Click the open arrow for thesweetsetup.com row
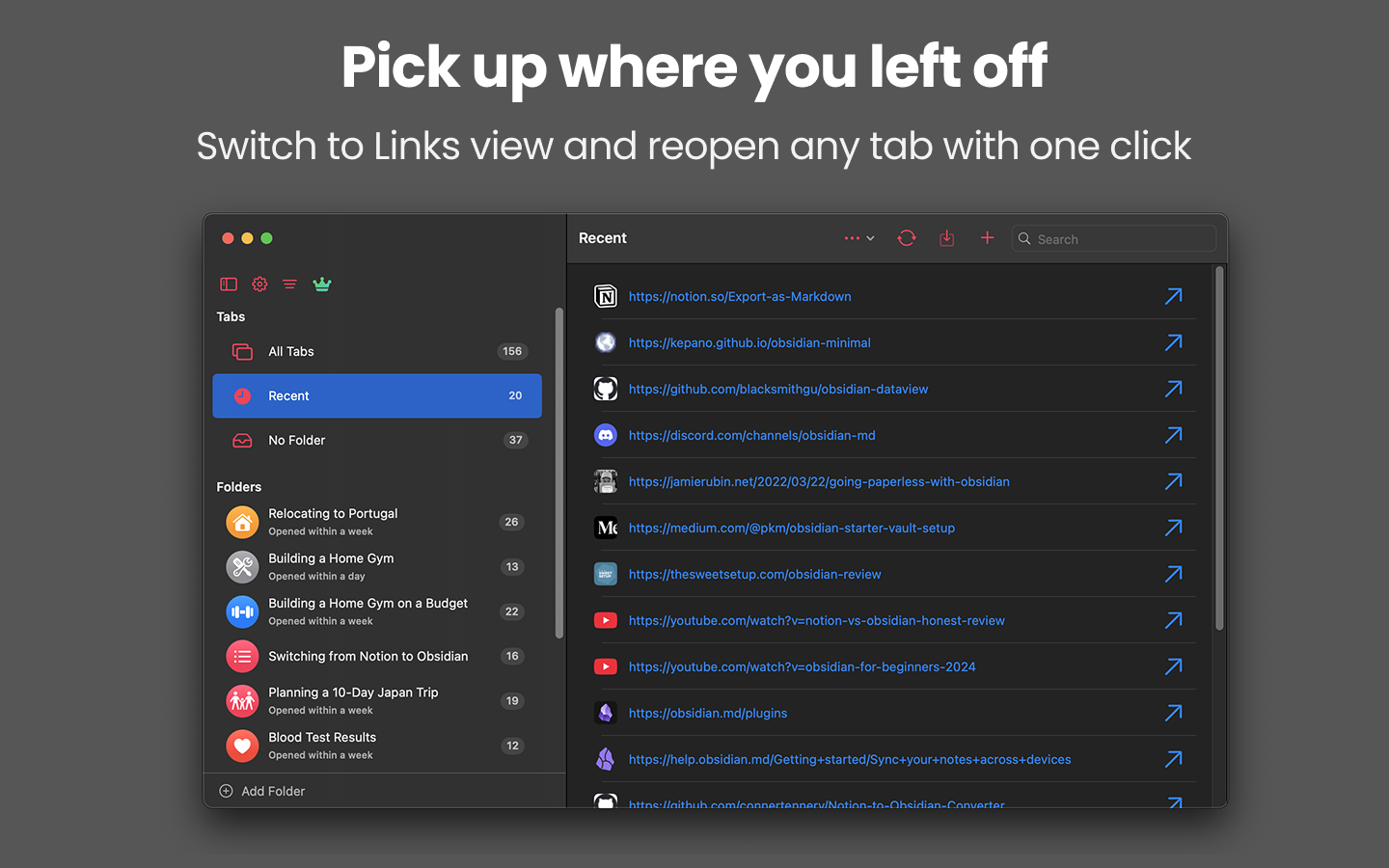The image size is (1389, 868). click(x=1173, y=574)
